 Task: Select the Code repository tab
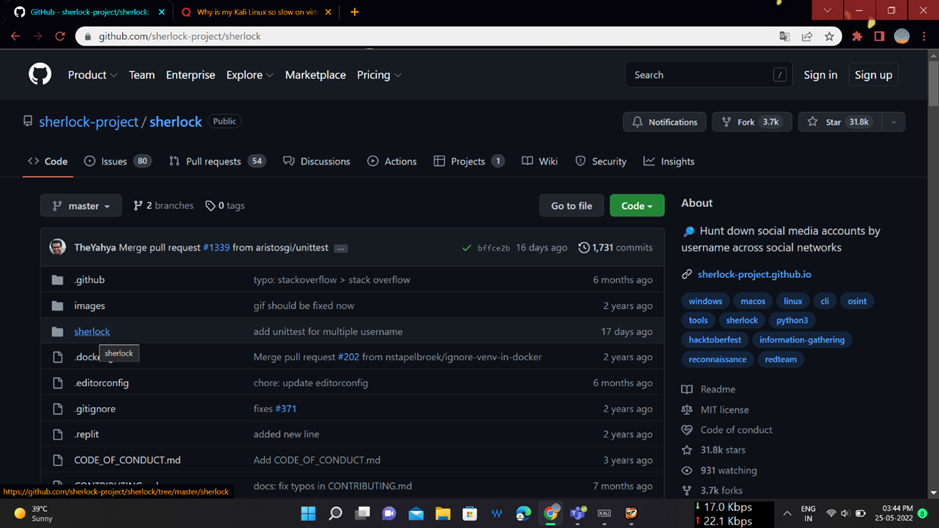48,162
